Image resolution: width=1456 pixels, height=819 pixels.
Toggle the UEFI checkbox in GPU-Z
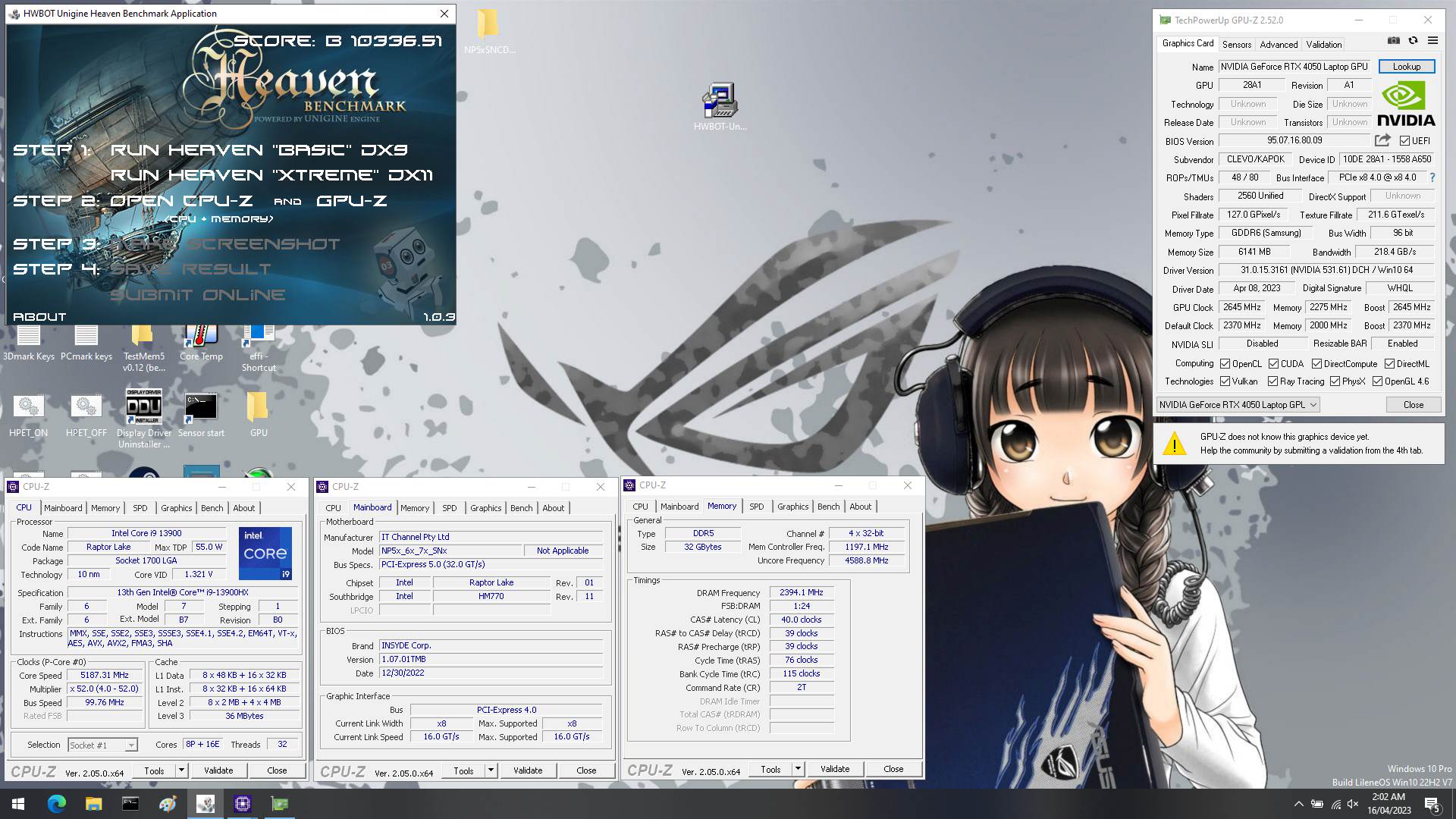pos(1404,141)
